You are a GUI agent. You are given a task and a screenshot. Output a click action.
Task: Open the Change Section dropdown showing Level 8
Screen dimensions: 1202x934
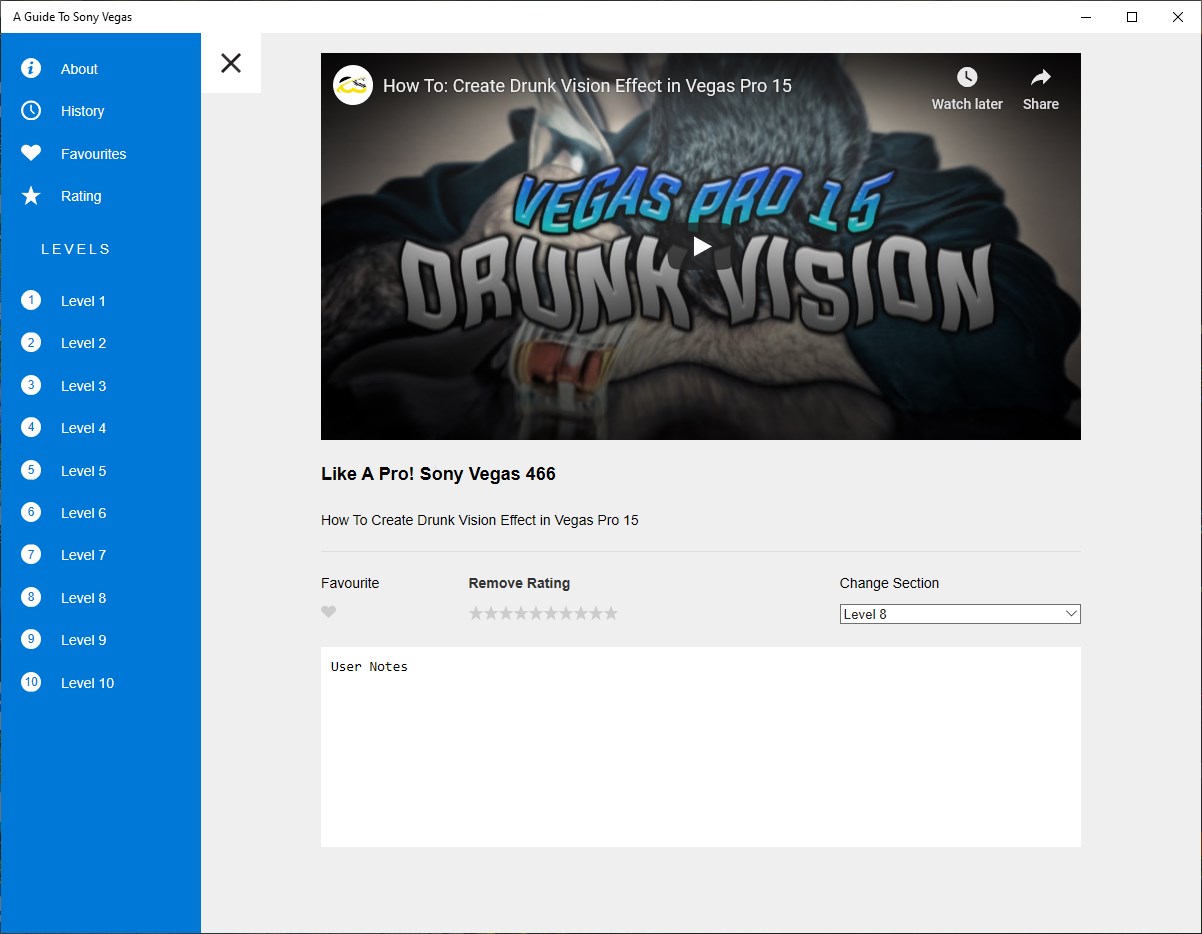tap(960, 614)
